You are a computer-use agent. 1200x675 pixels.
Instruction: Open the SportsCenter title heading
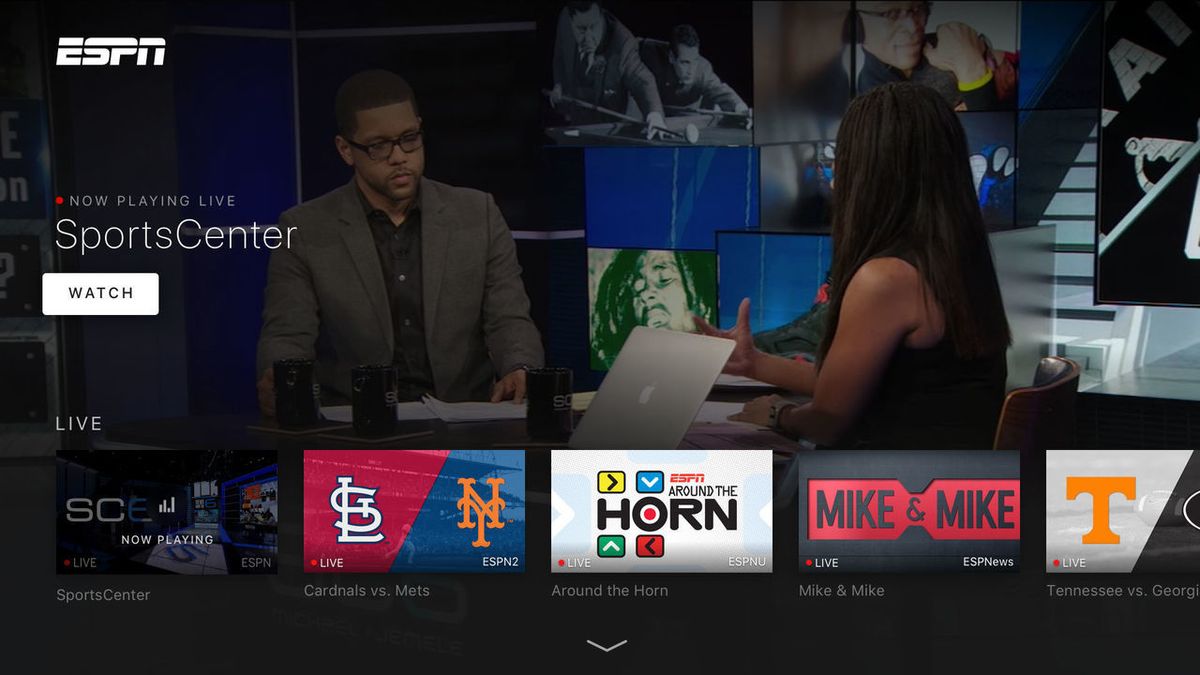(x=177, y=236)
